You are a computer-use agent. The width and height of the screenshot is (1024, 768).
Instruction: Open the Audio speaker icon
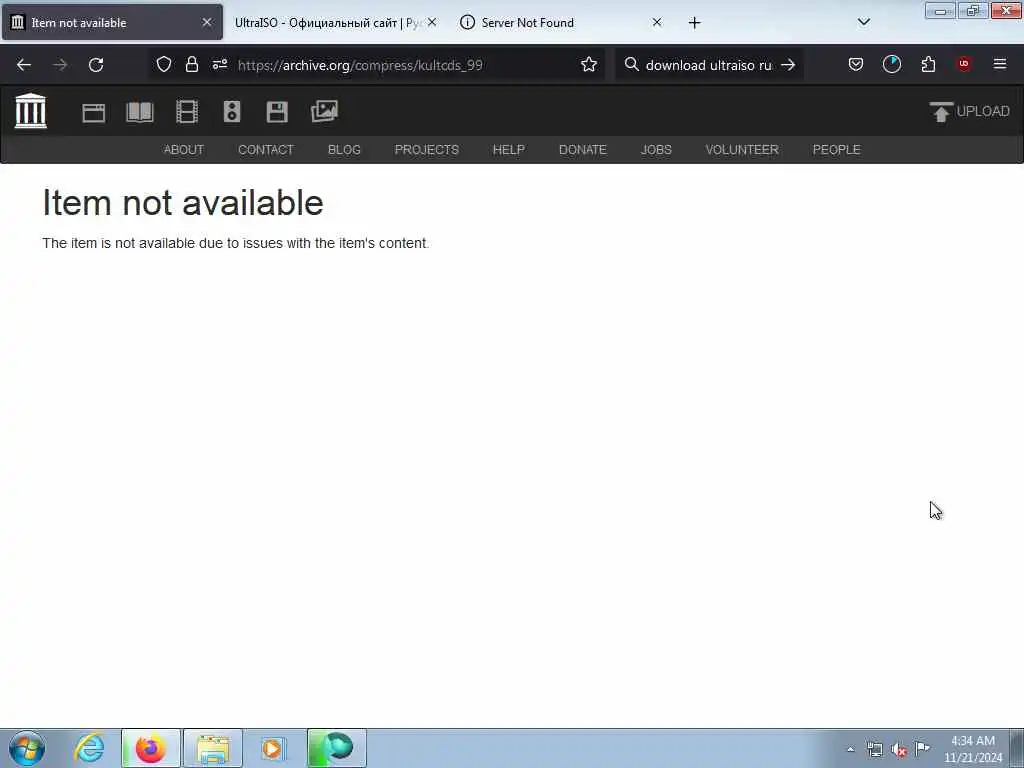232,112
